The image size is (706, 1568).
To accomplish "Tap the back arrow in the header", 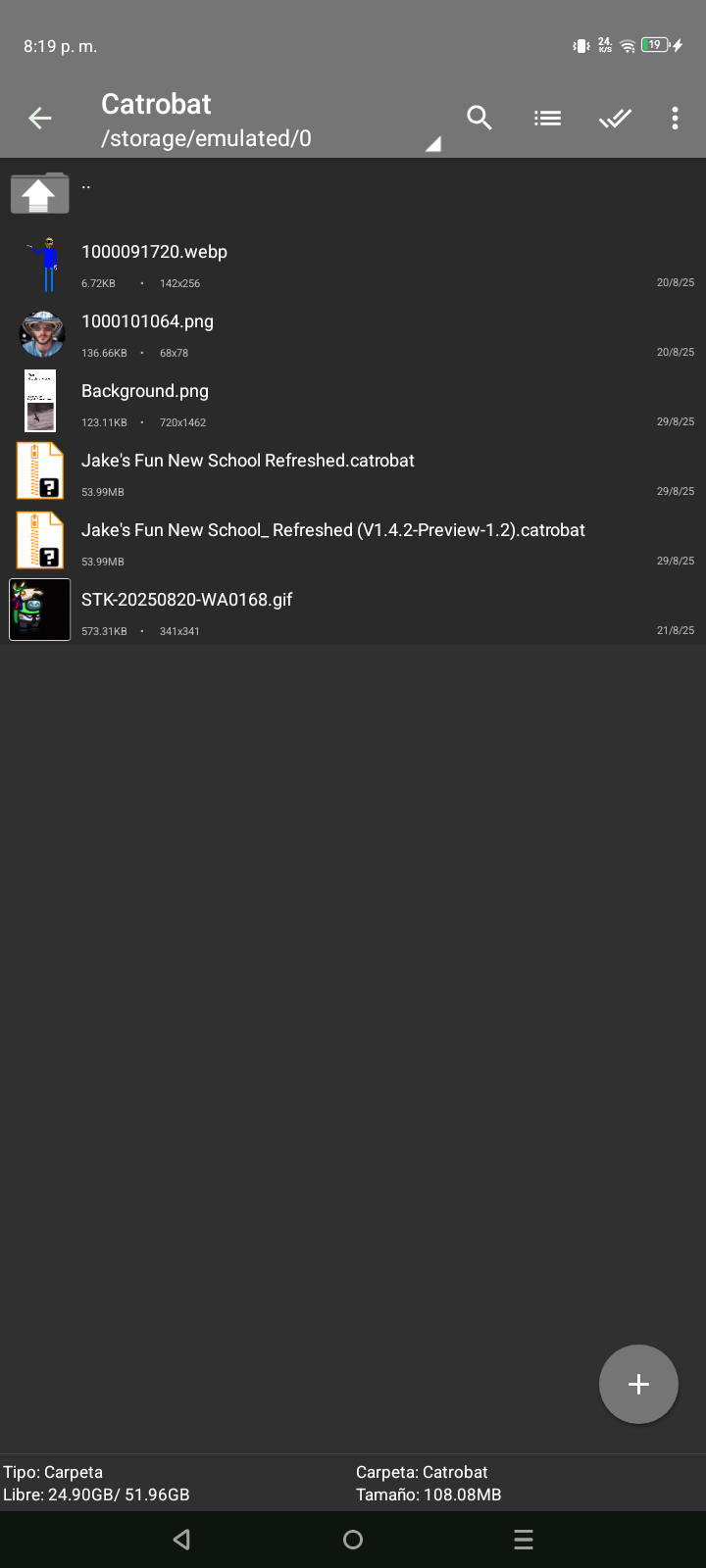I will click(40, 119).
